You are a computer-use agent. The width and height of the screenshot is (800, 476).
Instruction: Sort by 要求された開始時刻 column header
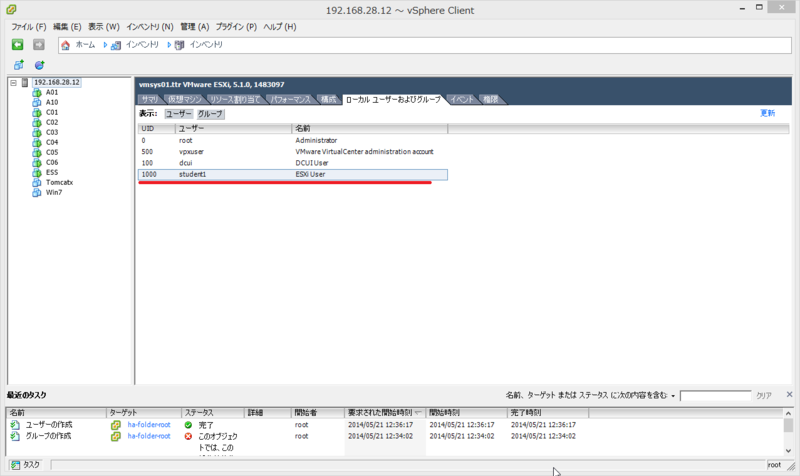point(385,412)
